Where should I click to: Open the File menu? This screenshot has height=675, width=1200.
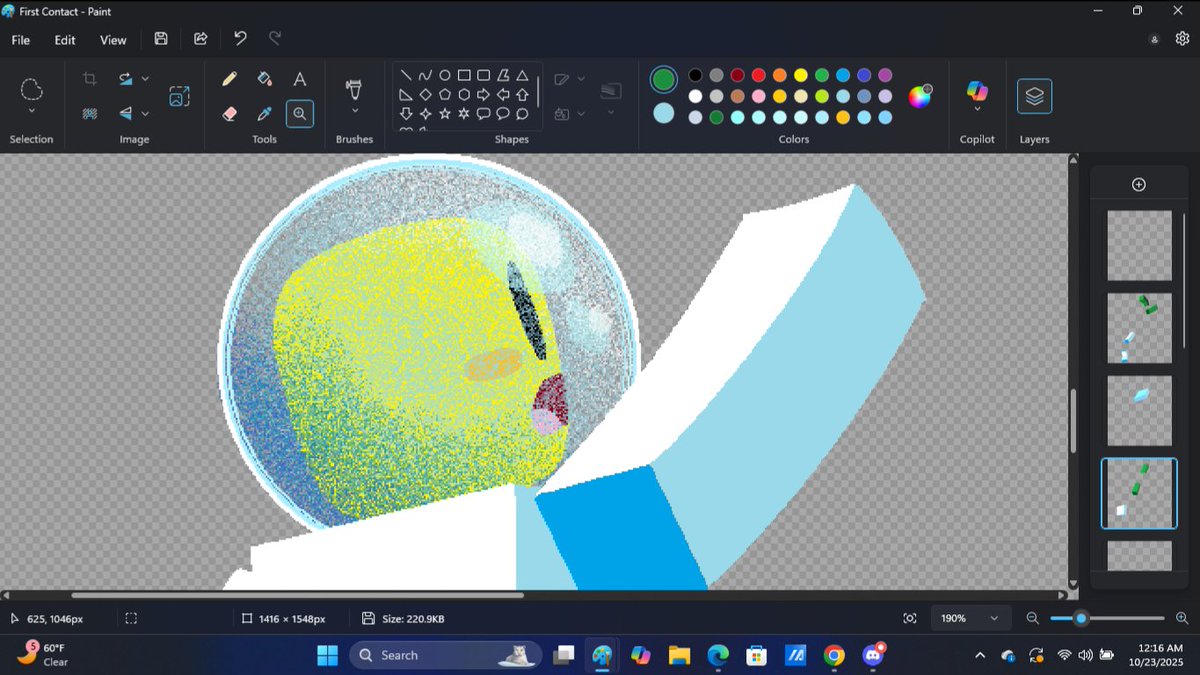[x=21, y=40]
